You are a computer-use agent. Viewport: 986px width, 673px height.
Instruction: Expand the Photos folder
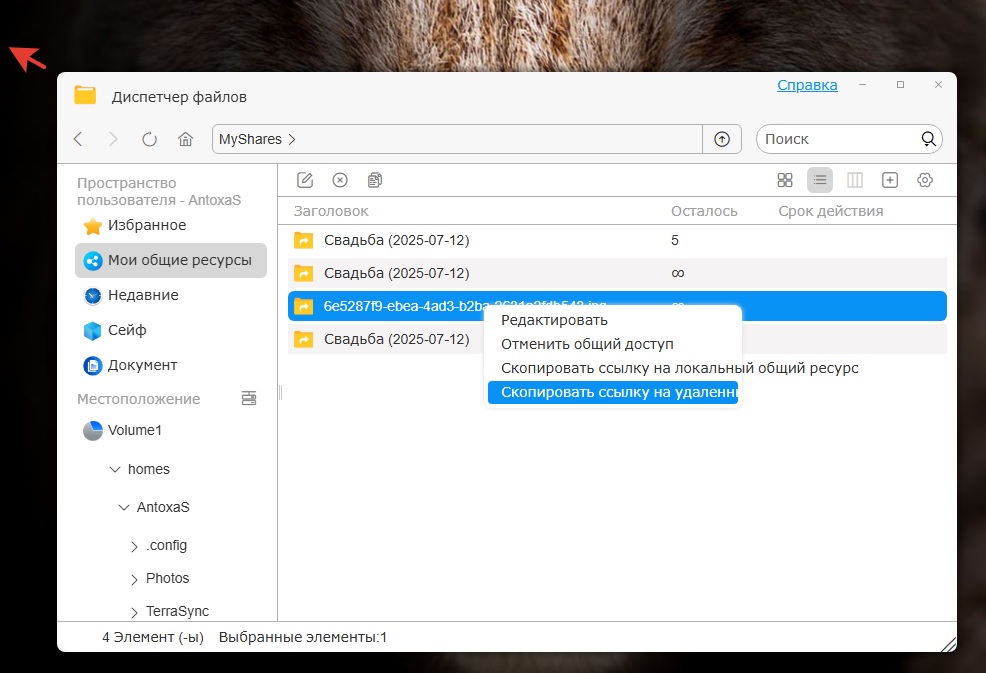click(134, 579)
